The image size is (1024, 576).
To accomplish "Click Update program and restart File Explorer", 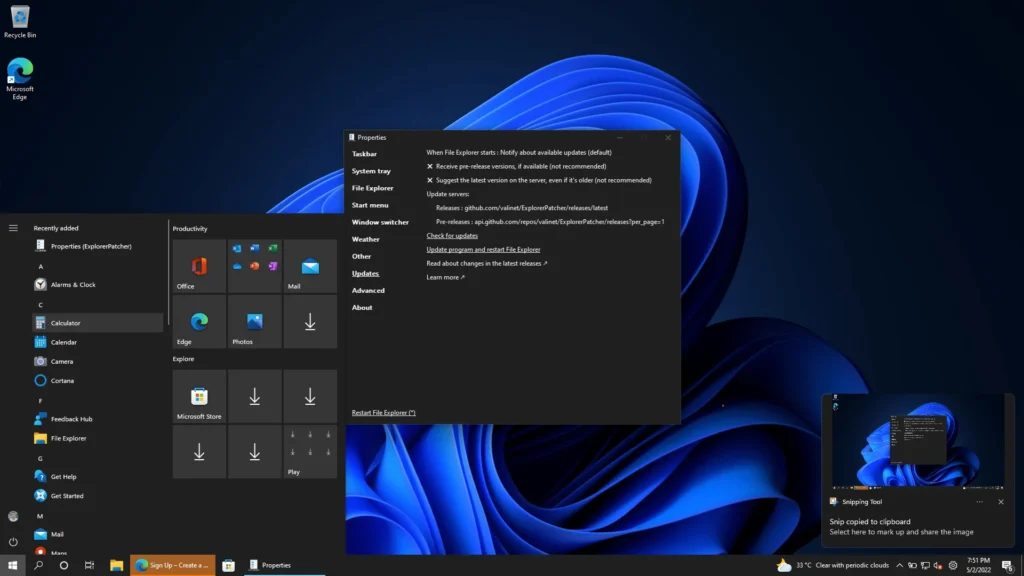I will (483, 249).
